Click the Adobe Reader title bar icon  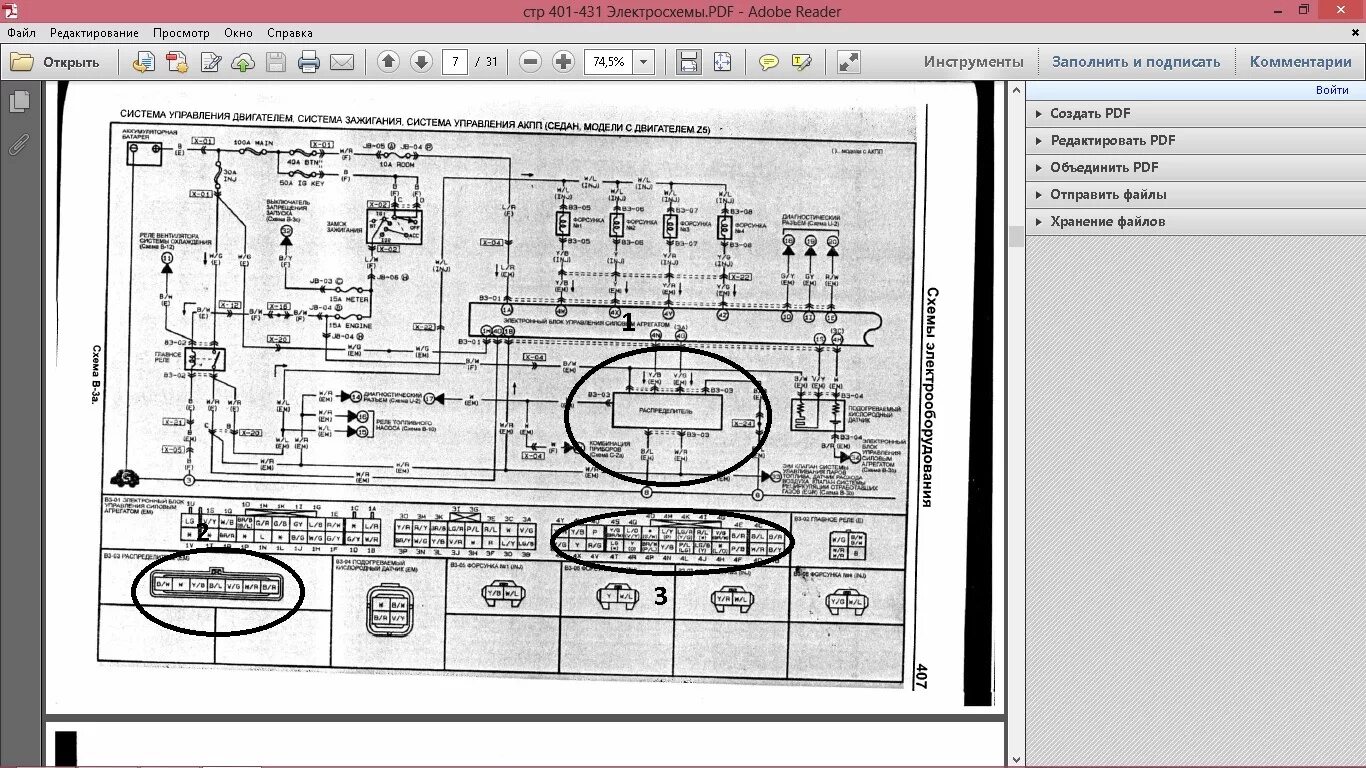point(12,11)
